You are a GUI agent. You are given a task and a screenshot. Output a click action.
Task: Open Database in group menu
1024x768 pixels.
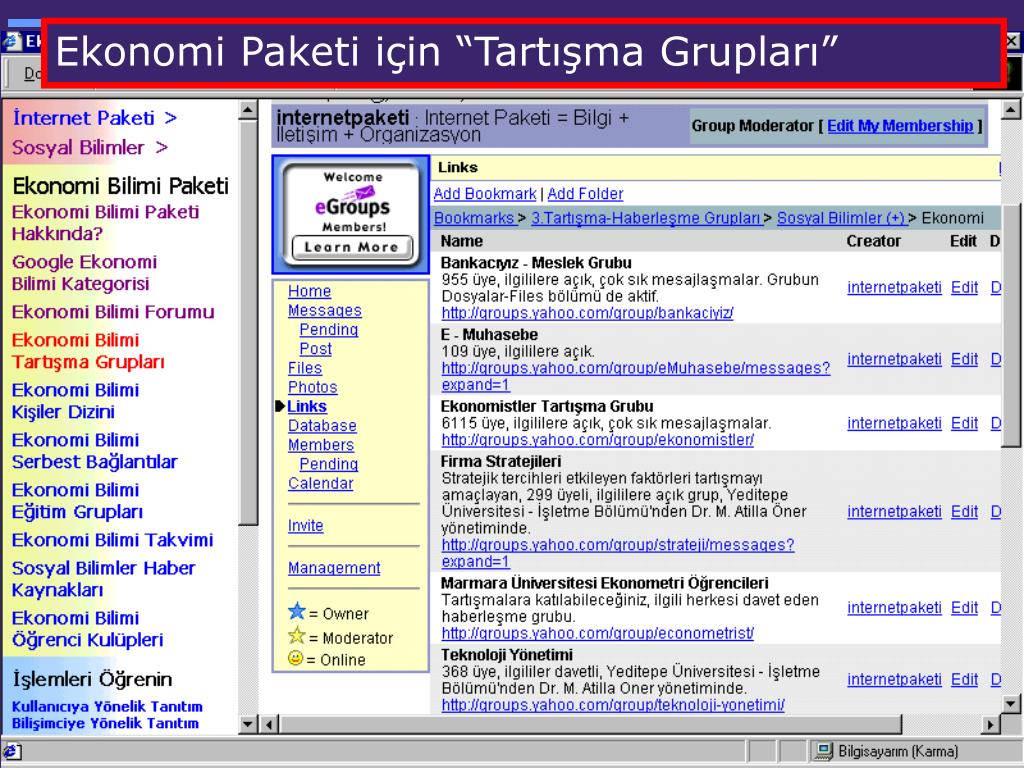point(322,426)
